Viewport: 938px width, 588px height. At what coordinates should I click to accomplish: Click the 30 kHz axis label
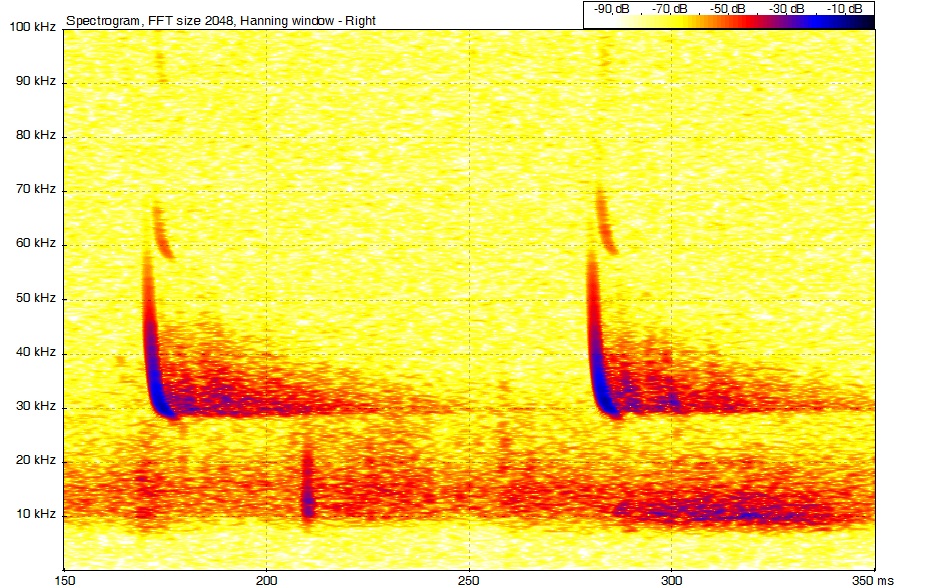pos(36,406)
